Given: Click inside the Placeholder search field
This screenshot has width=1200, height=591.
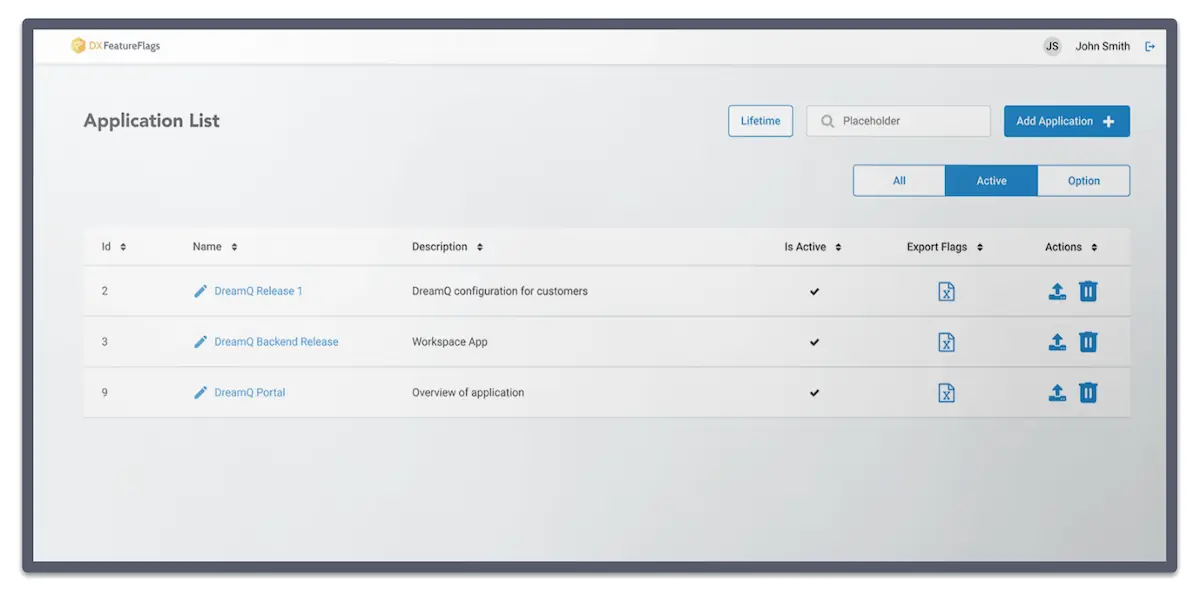Looking at the screenshot, I should point(898,120).
